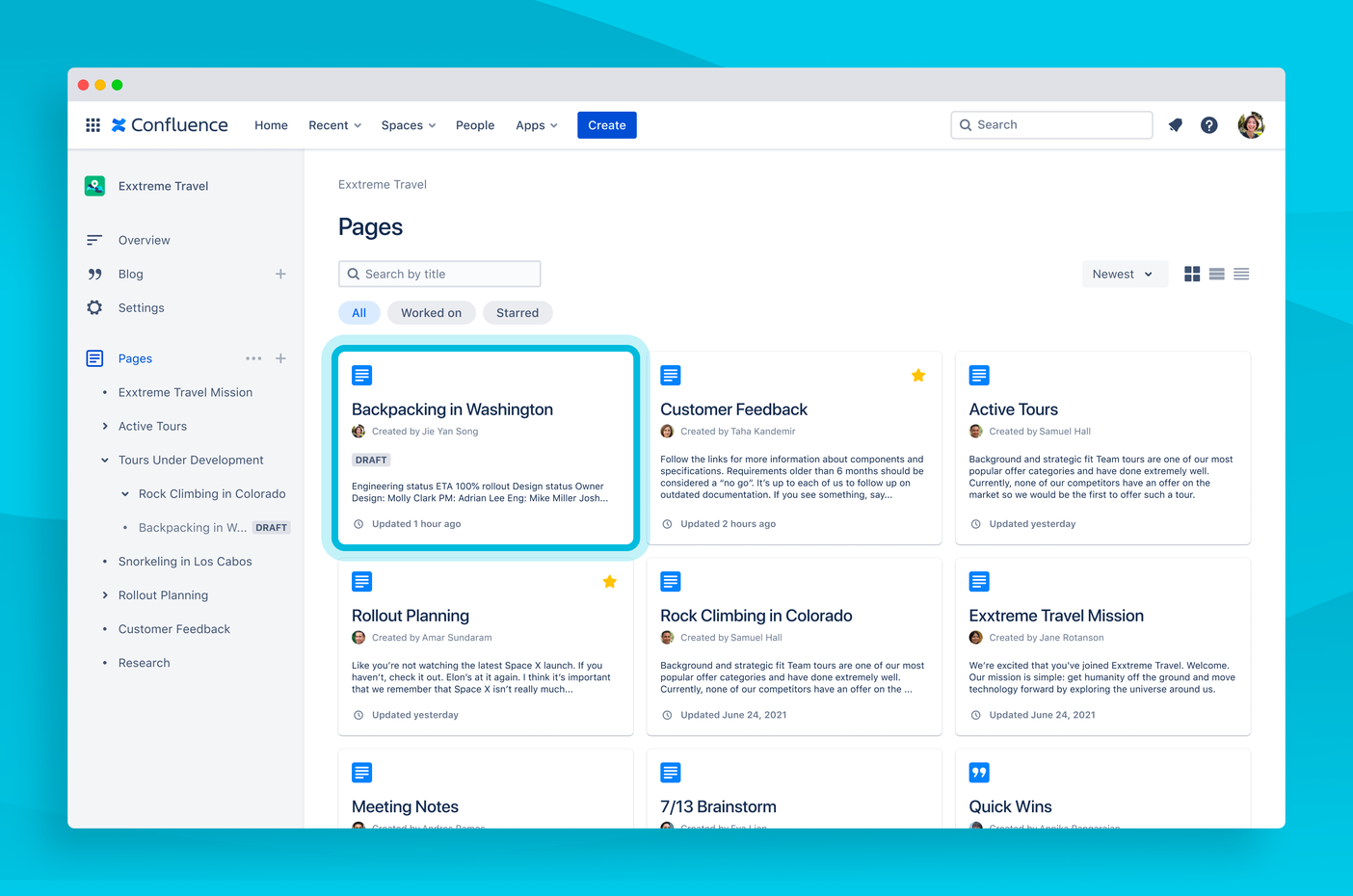
Task: Open Snorkeling in Los Cabos page
Action: coord(185,562)
